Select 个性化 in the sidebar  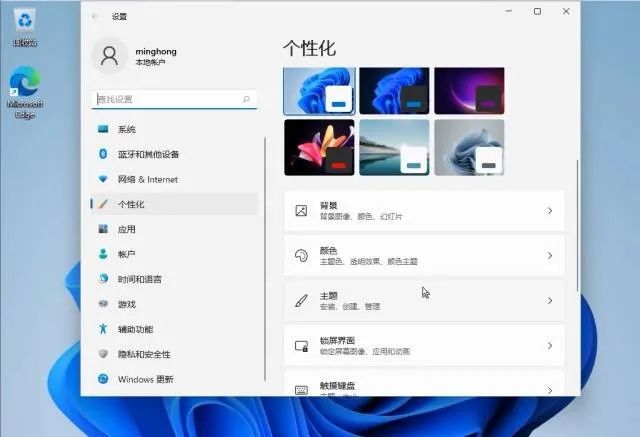175,204
